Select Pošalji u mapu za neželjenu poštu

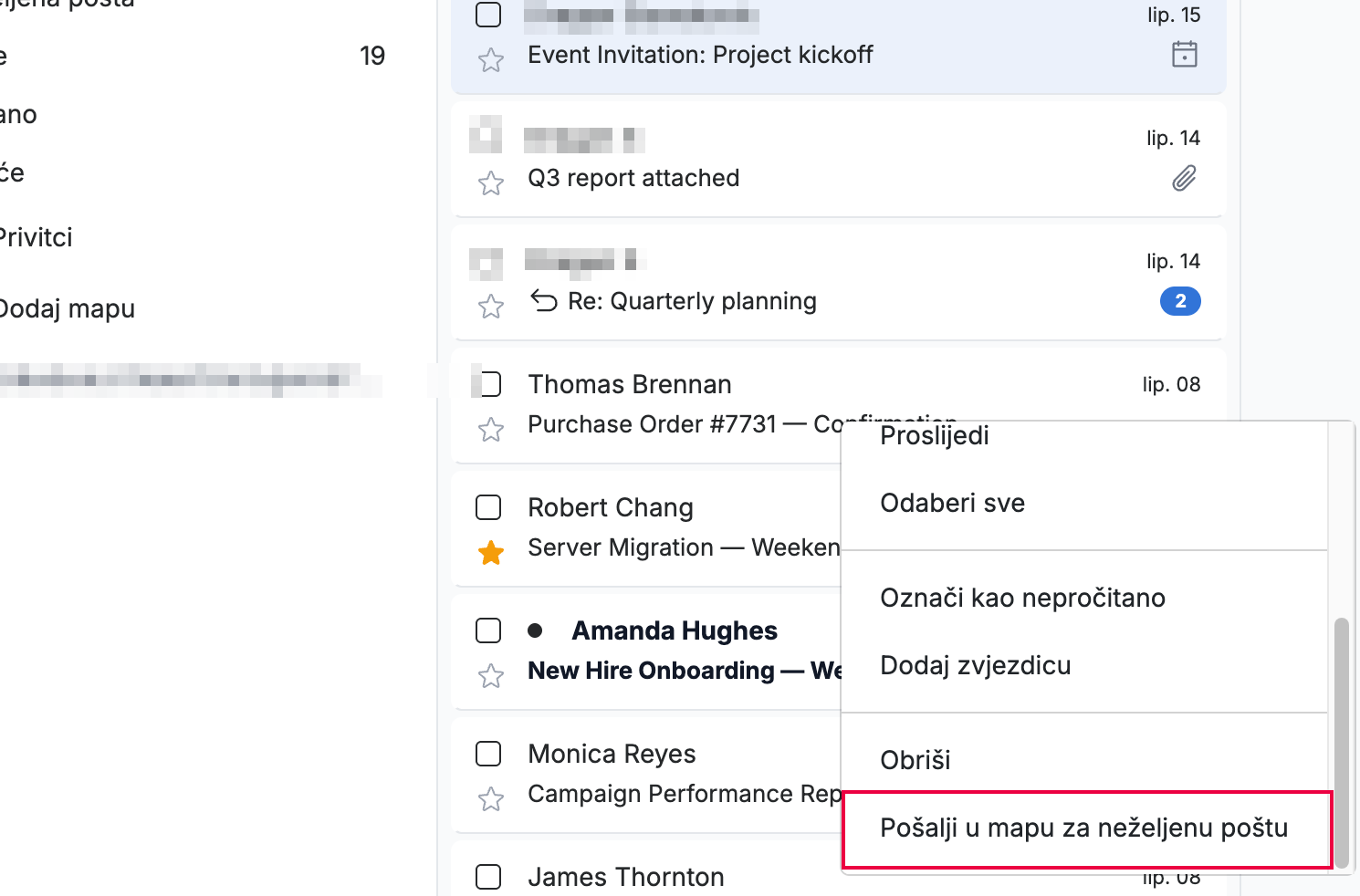1086,828
